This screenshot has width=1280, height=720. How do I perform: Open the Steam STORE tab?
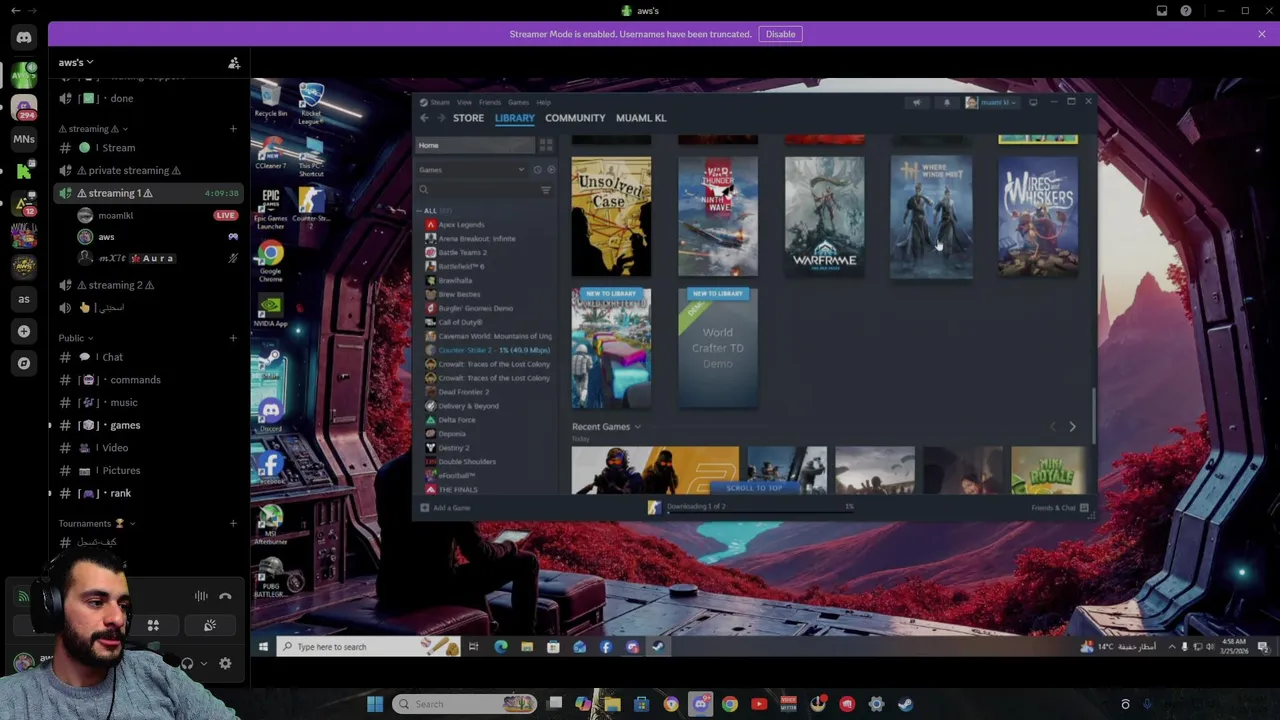[x=468, y=118]
